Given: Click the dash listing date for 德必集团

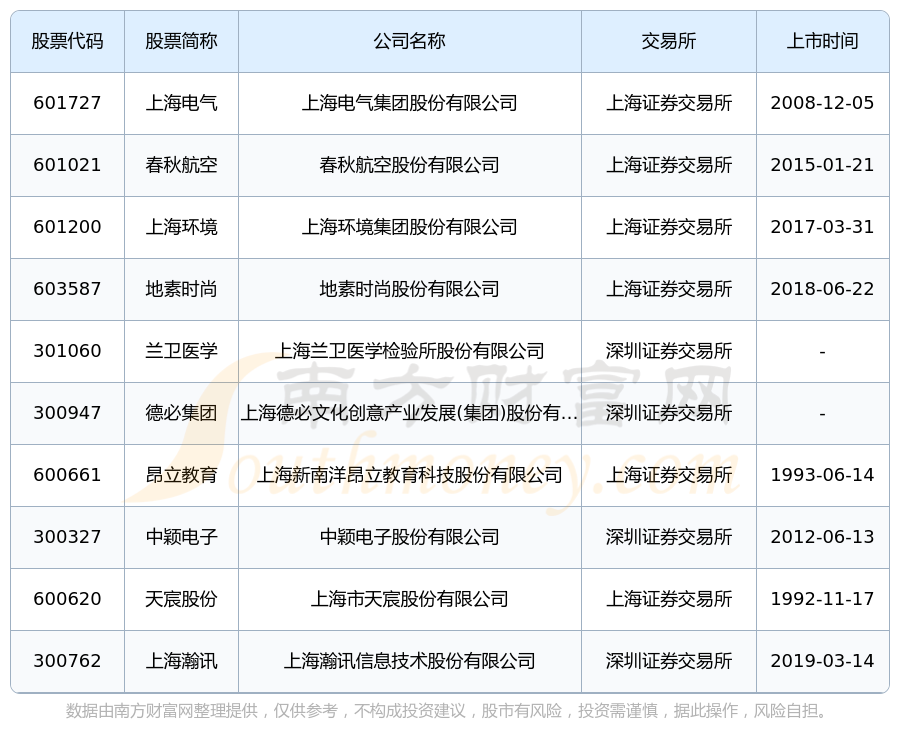Looking at the screenshot, I should [823, 414].
